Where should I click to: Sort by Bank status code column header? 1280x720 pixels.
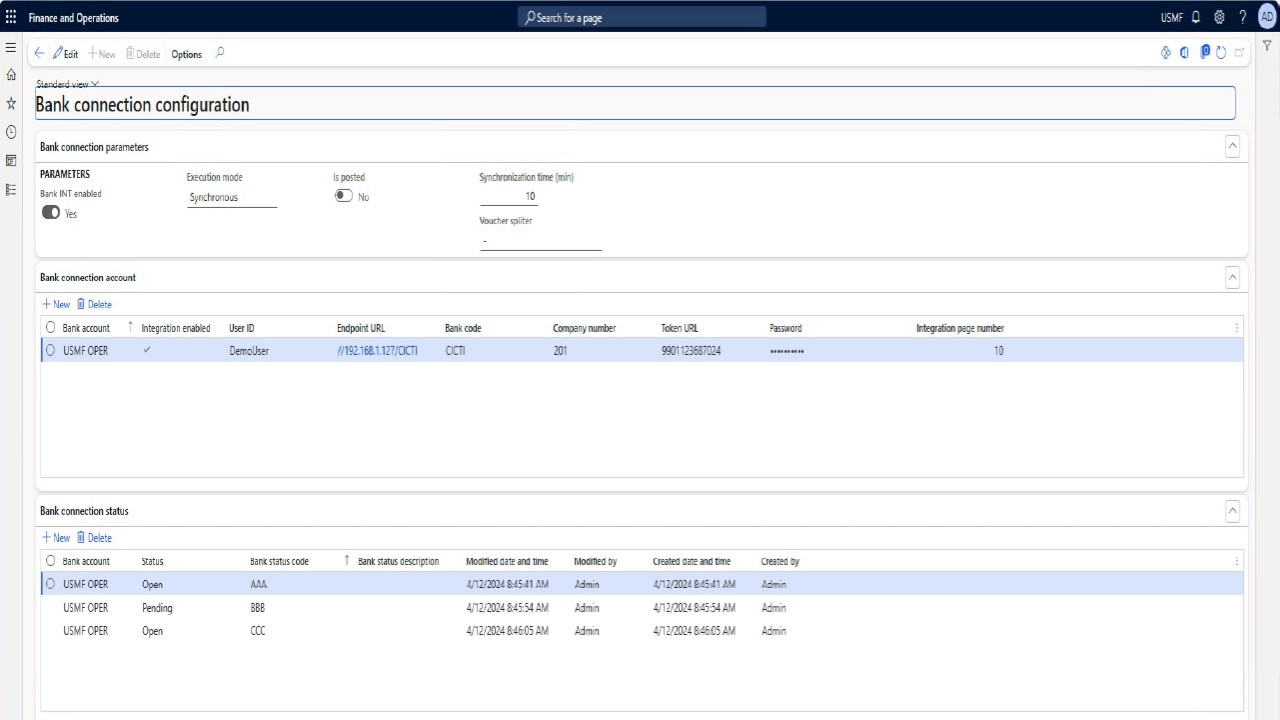click(x=279, y=561)
